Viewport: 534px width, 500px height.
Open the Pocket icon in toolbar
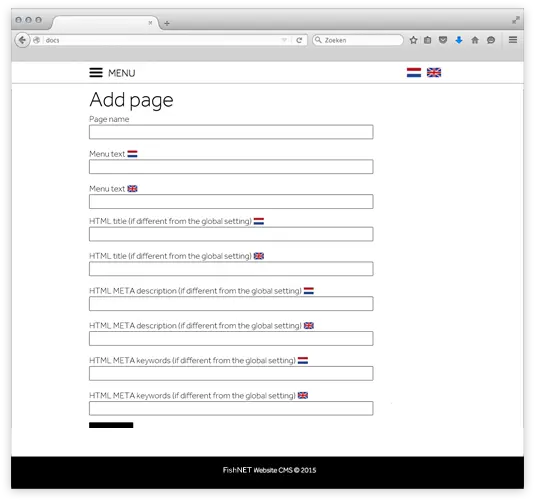click(x=443, y=40)
